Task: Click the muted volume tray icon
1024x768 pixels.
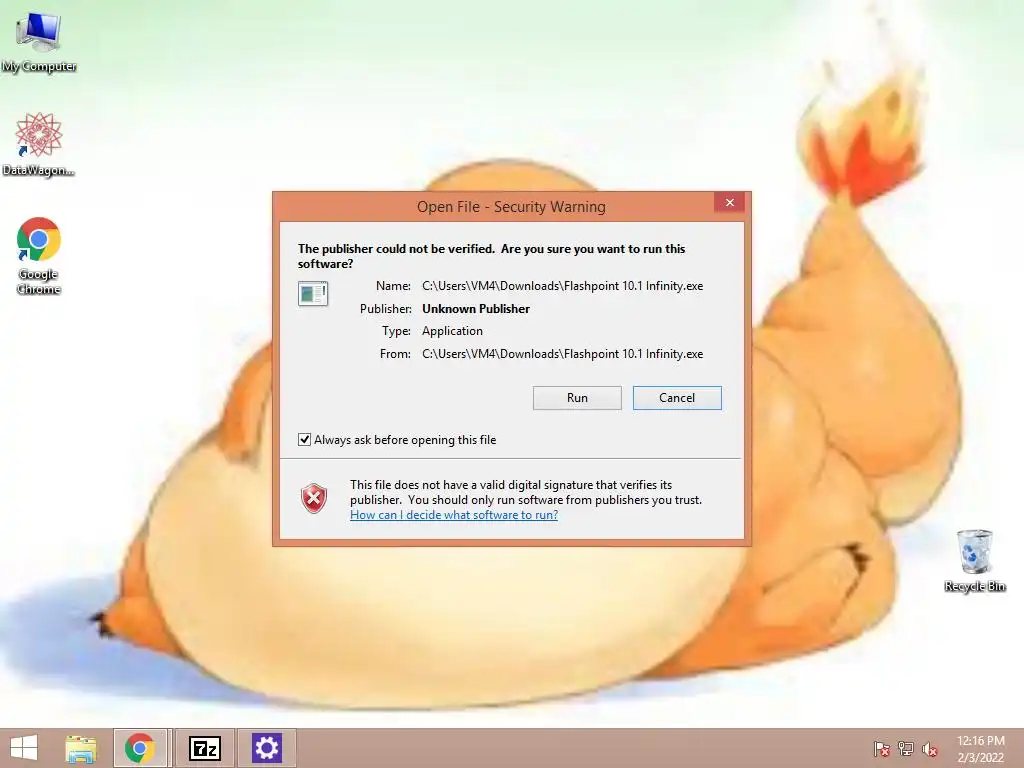Action: (x=930, y=749)
